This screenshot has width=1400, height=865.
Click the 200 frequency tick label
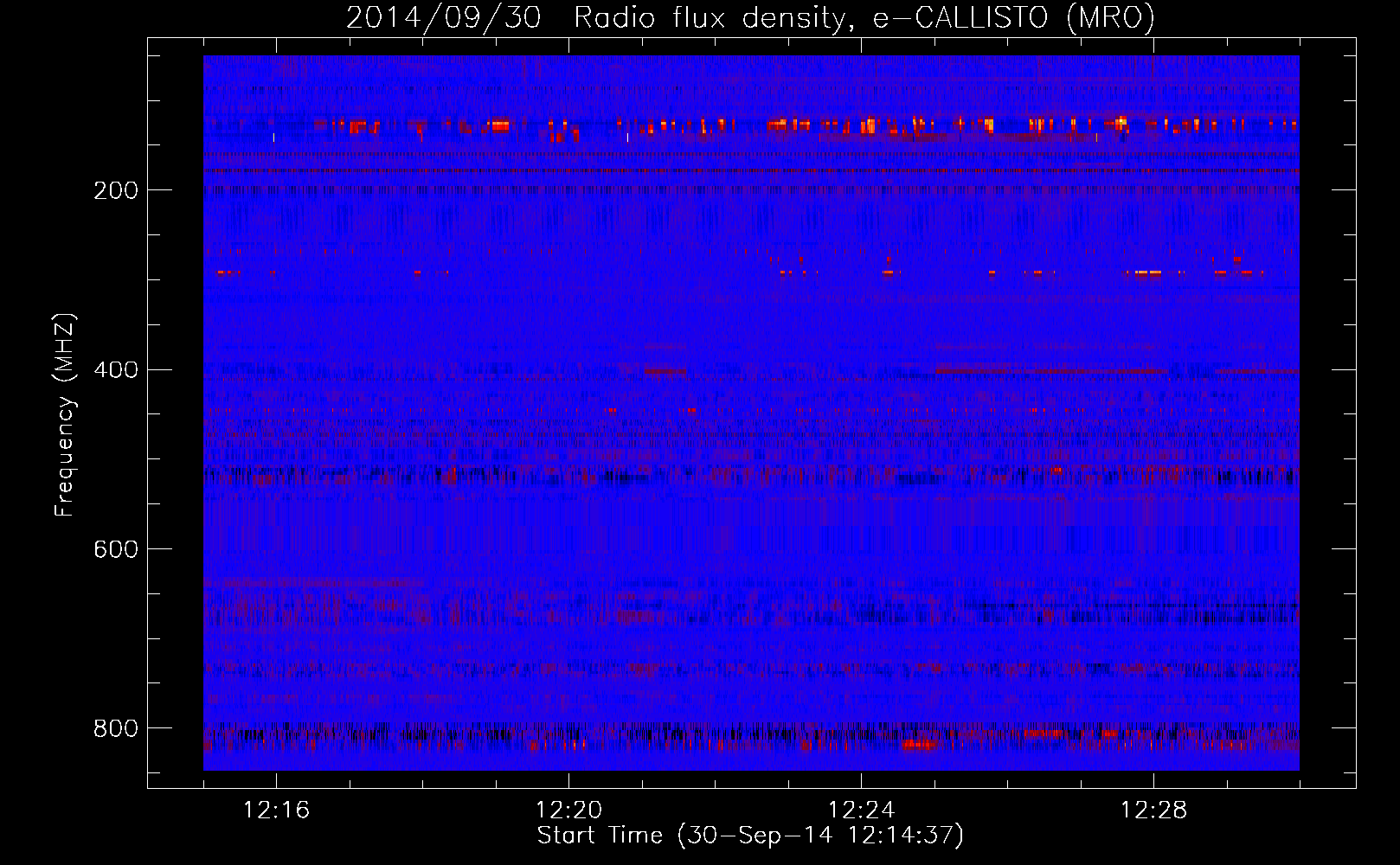(x=115, y=191)
